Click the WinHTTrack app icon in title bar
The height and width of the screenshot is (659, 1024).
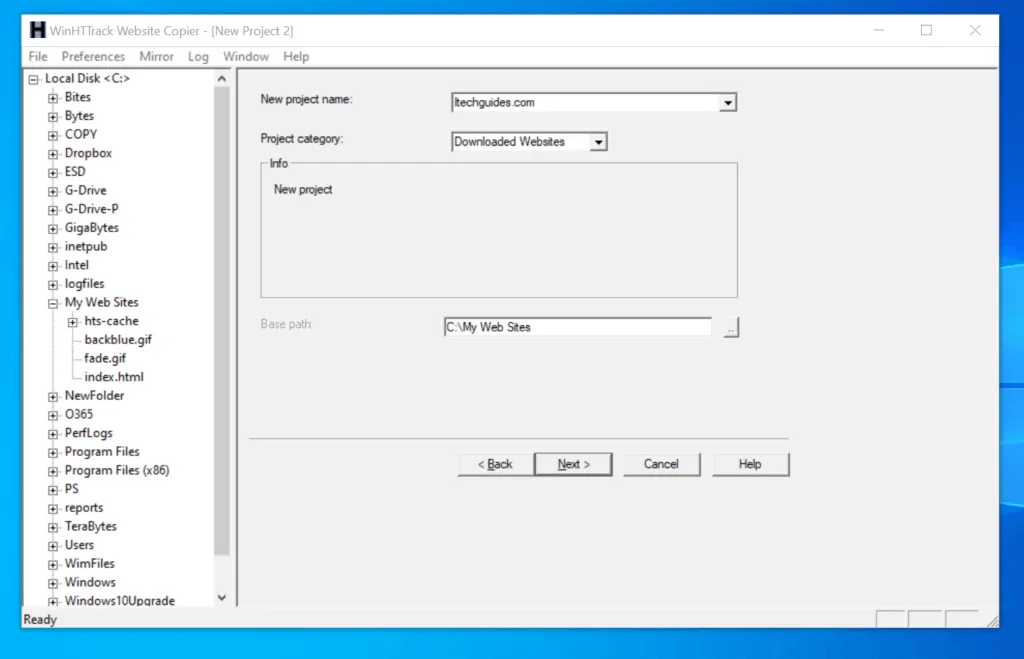point(37,30)
